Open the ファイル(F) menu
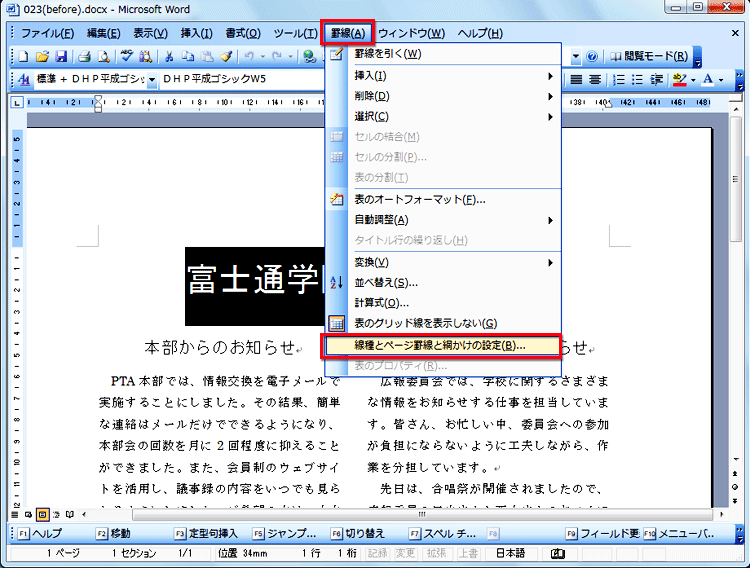 pyautogui.click(x=47, y=33)
